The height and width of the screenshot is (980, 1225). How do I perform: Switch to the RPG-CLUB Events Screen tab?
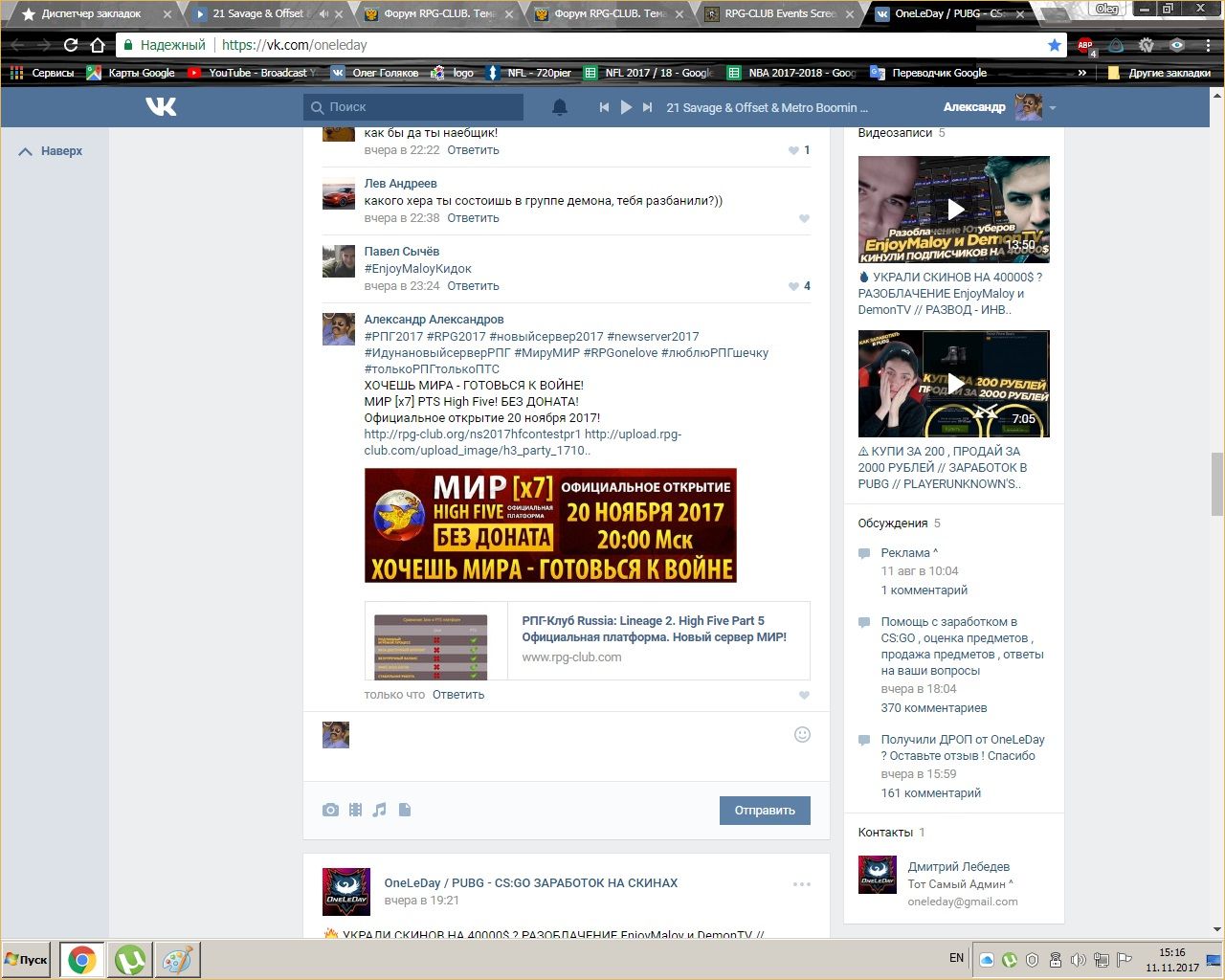780,14
